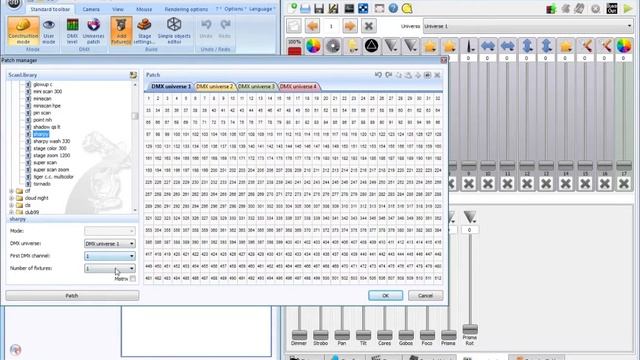Open the DMX universe dropdown in Patch manager

pyautogui.click(x=110, y=244)
